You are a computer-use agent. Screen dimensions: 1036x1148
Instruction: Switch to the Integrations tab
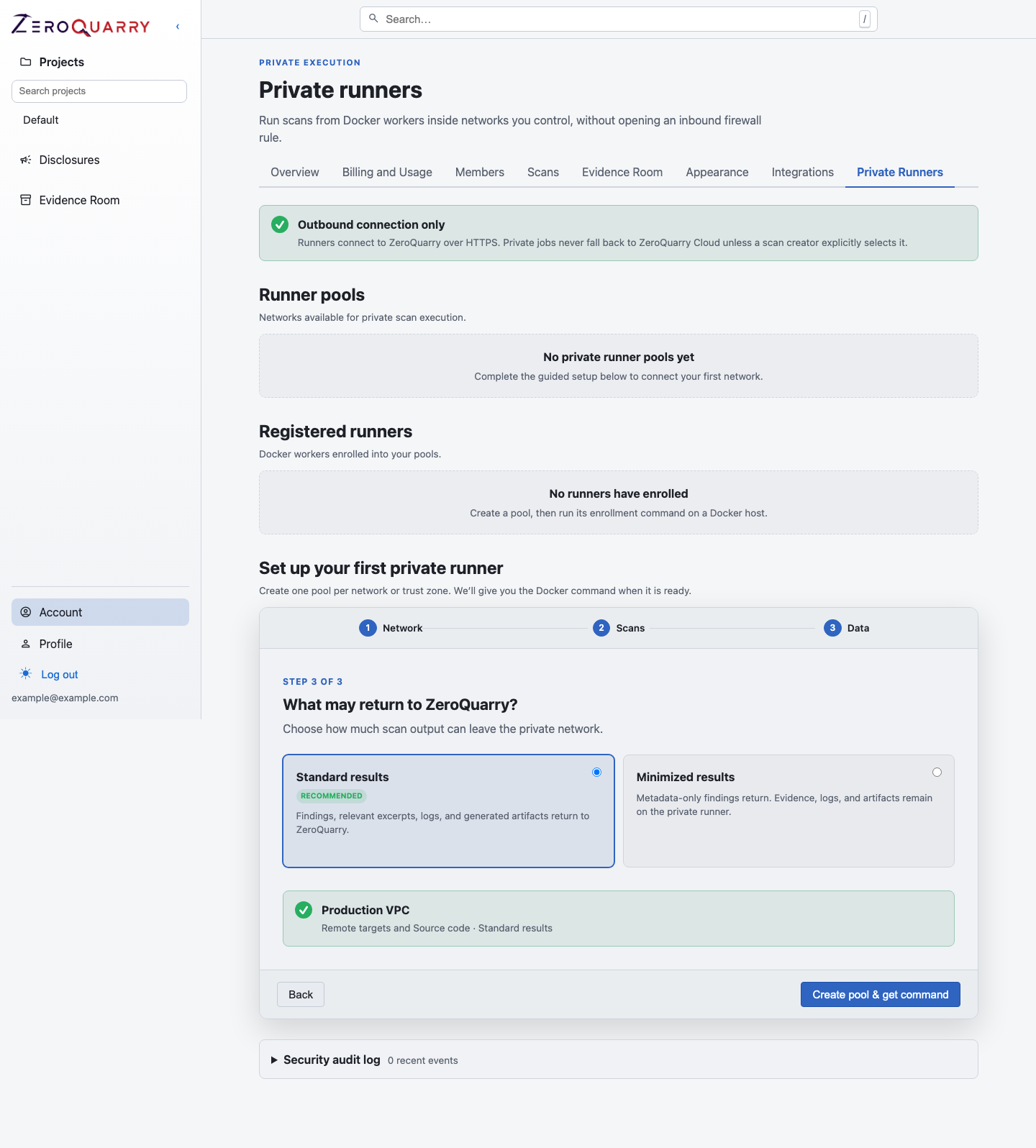[x=803, y=173]
